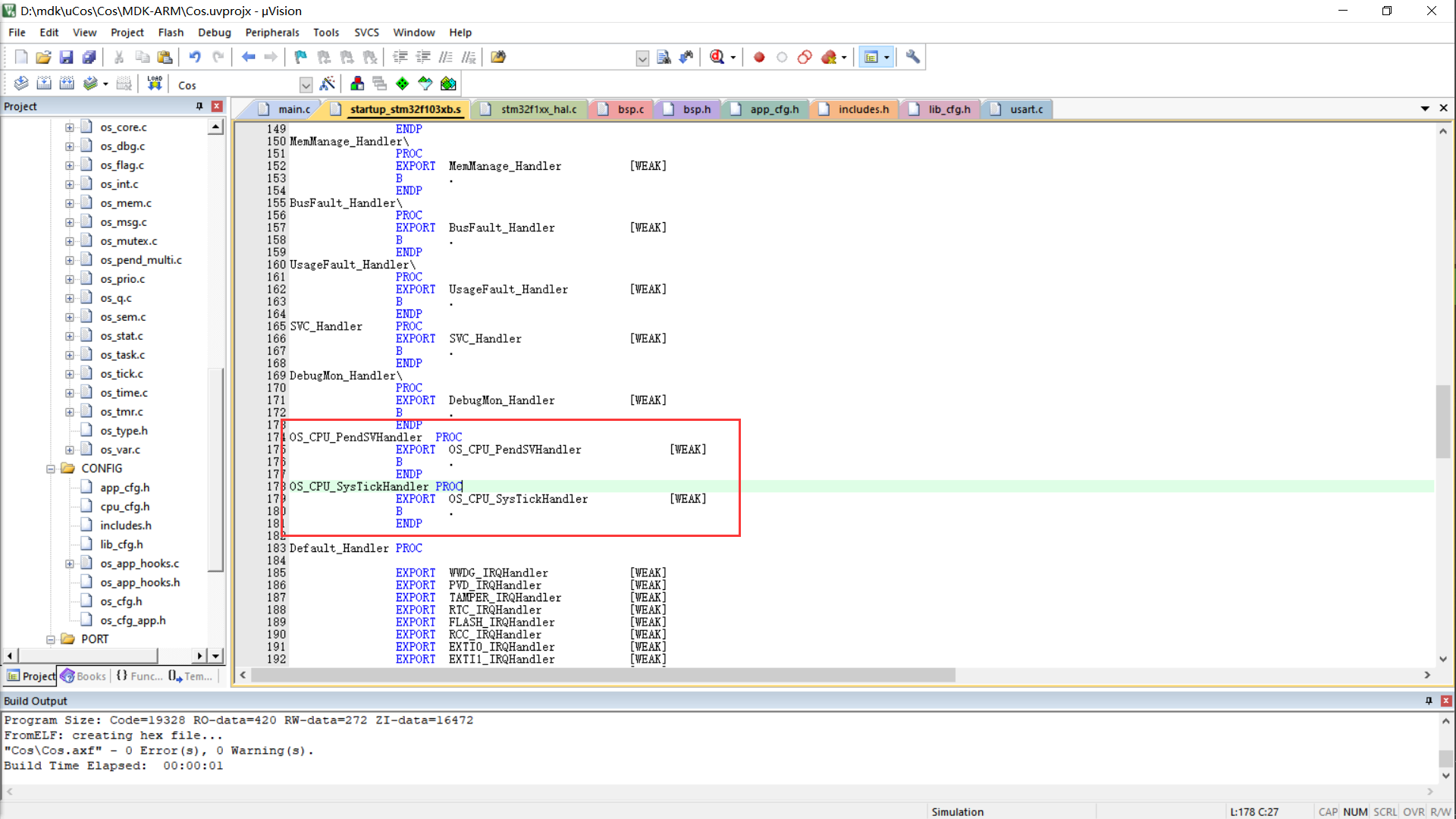Click the Find in Files icon
Screen dimensions: 1456x819
coord(498,57)
